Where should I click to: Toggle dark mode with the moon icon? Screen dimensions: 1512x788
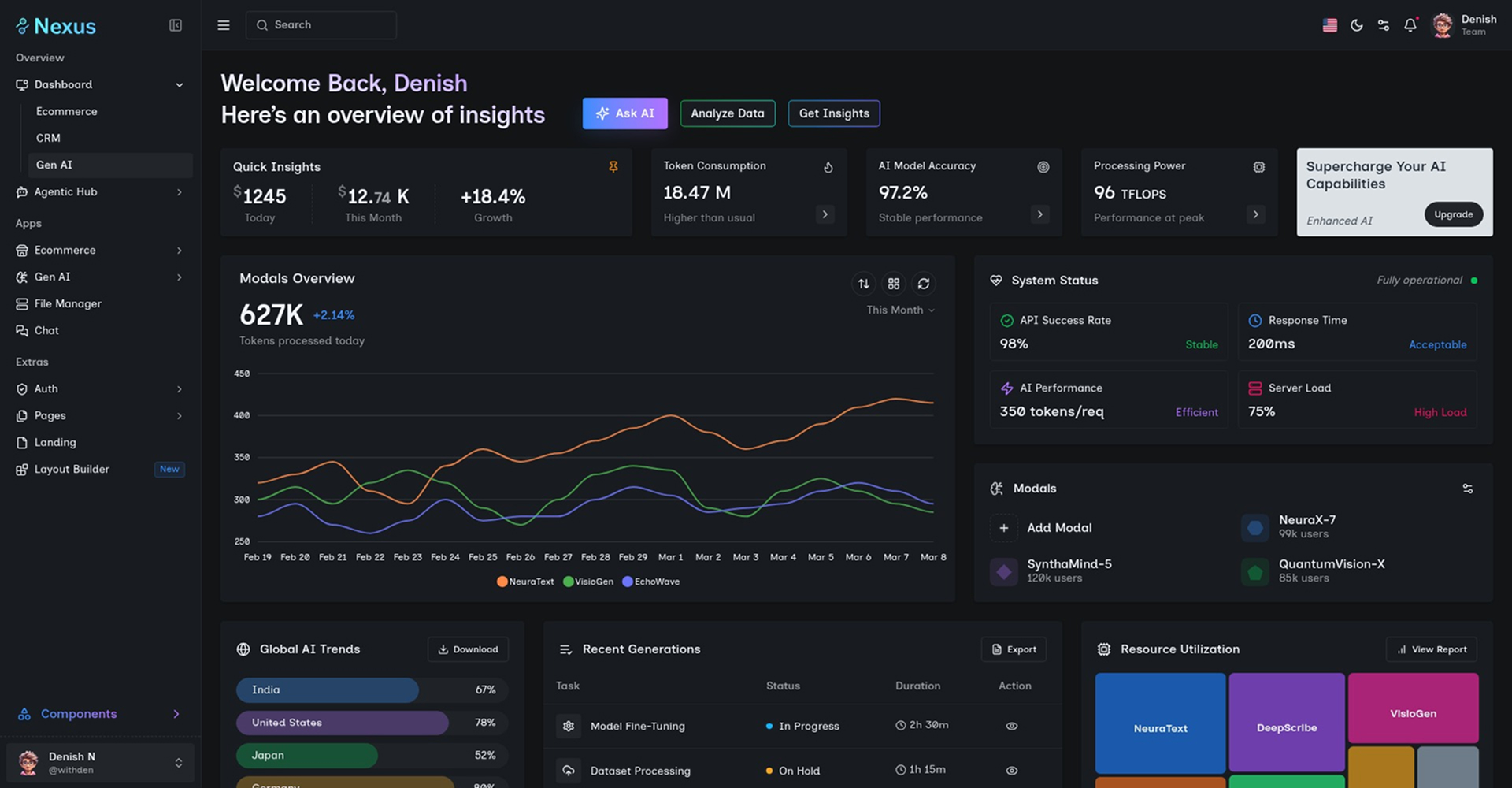pos(1356,25)
